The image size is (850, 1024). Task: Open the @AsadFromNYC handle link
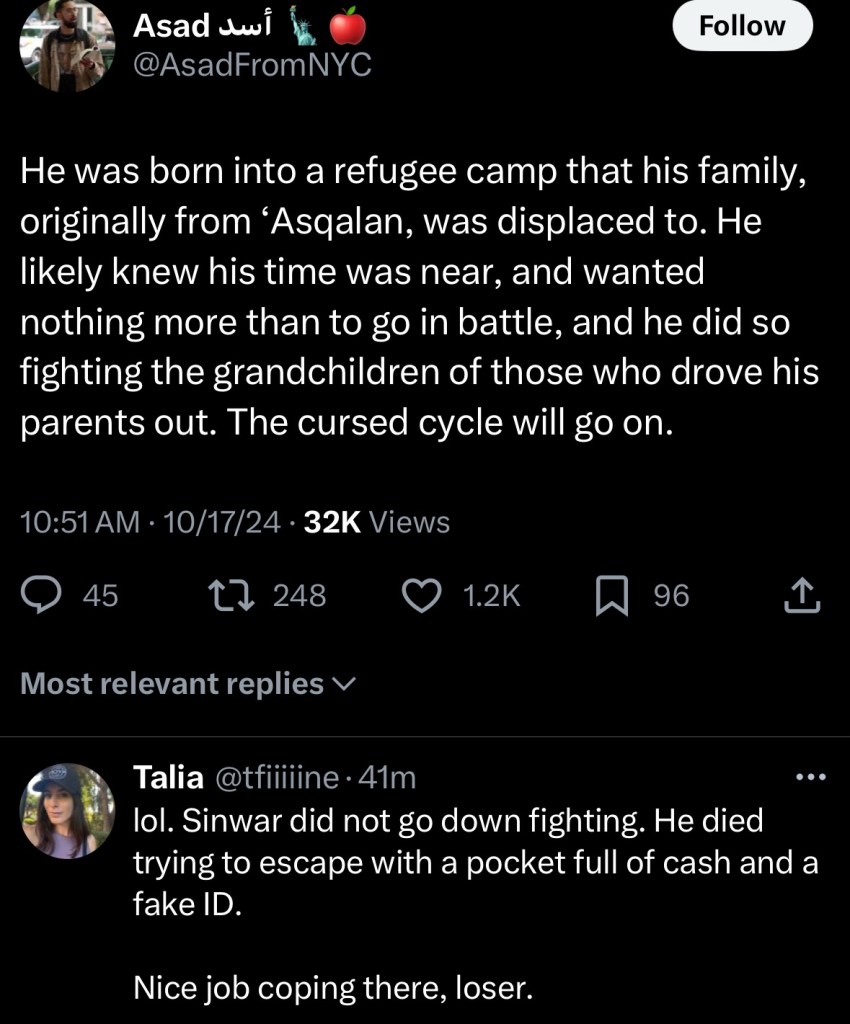tap(252, 65)
